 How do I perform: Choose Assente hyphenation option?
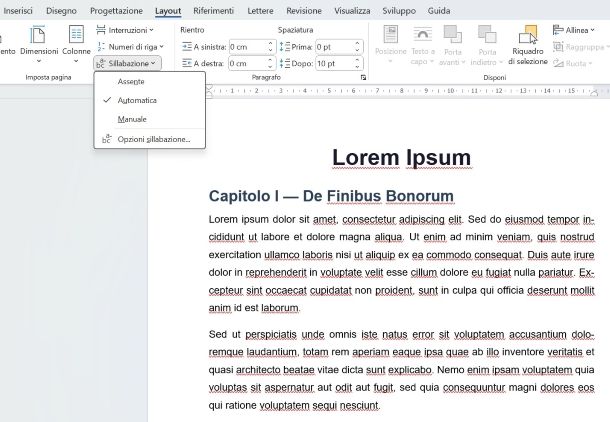click(150, 82)
